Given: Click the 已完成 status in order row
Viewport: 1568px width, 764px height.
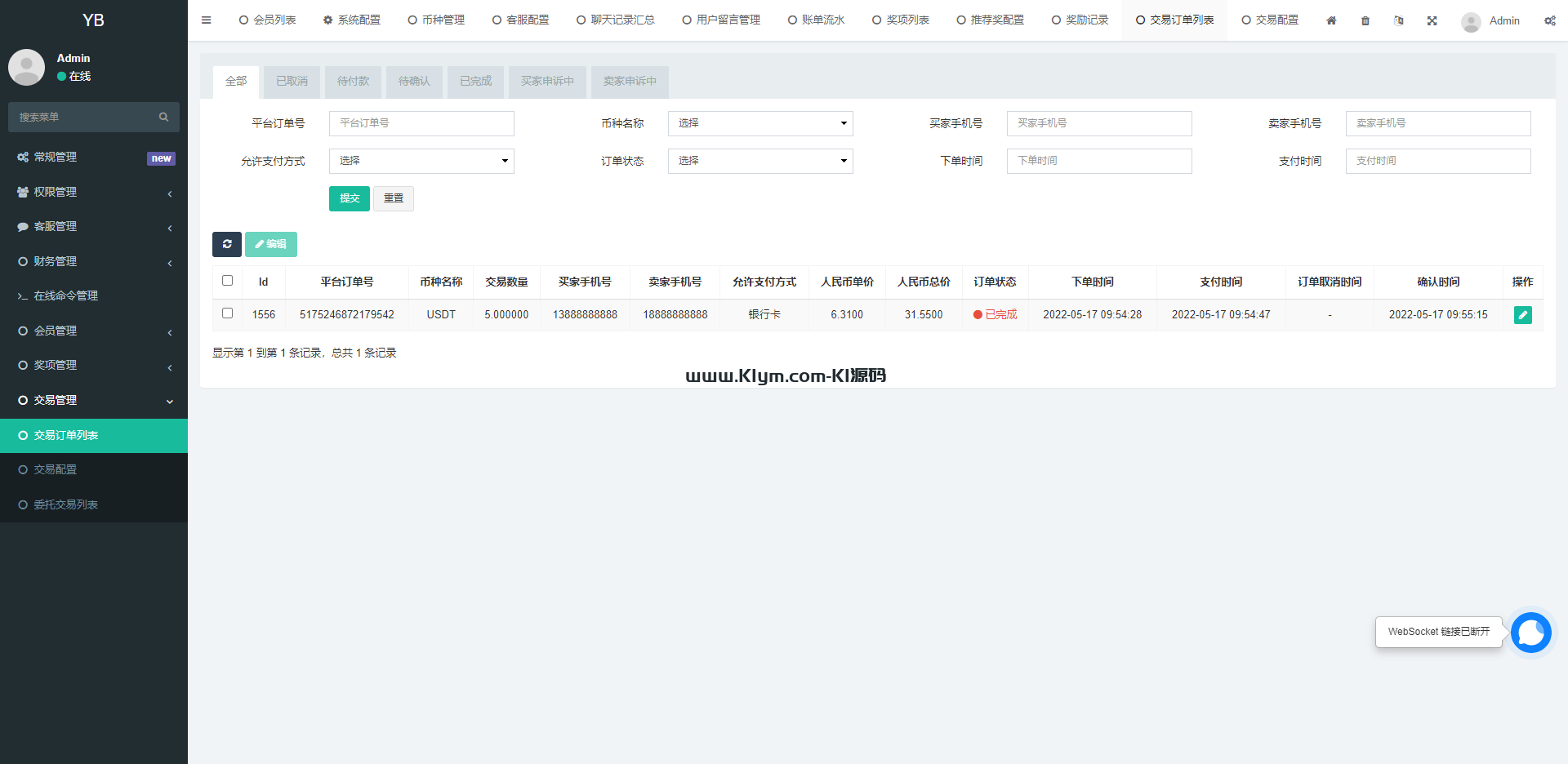Looking at the screenshot, I should coord(996,315).
